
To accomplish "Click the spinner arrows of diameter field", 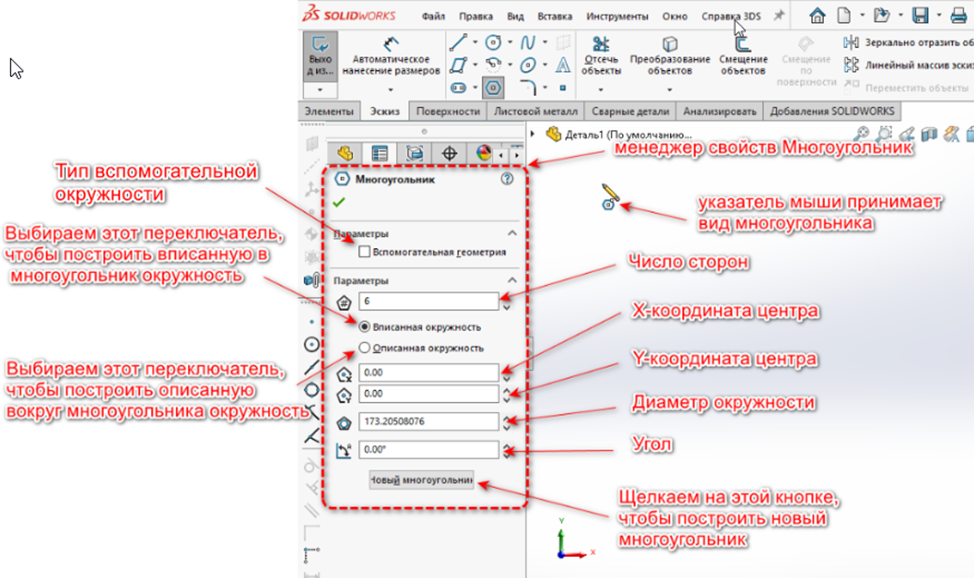I will coord(507,423).
